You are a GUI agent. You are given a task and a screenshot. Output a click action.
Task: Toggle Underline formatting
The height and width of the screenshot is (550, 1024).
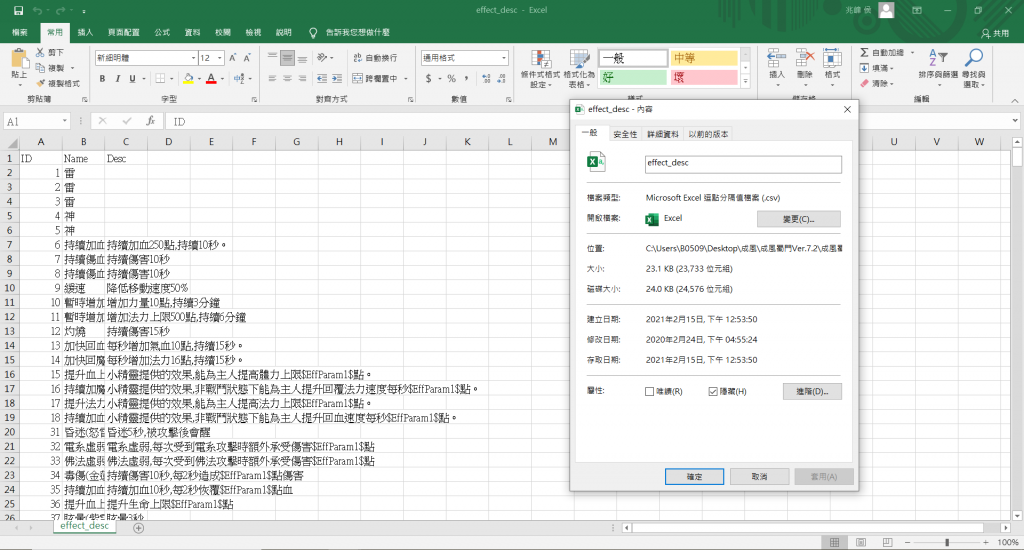click(x=133, y=78)
